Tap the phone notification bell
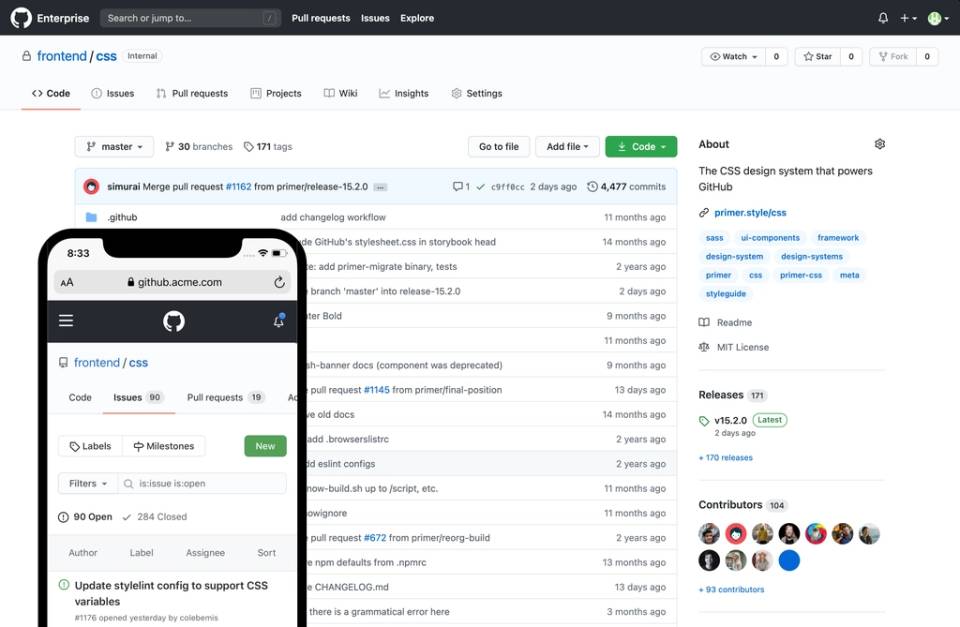The image size is (960, 627). (279, 321)
